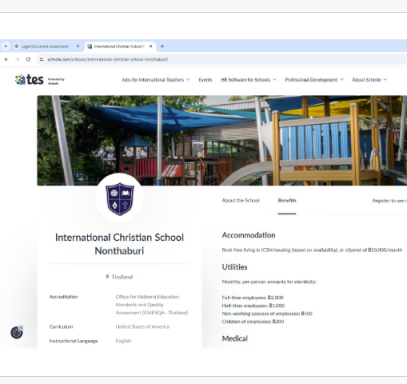Click the Accreditation label
407x384 pixels.
click(64, 297)
